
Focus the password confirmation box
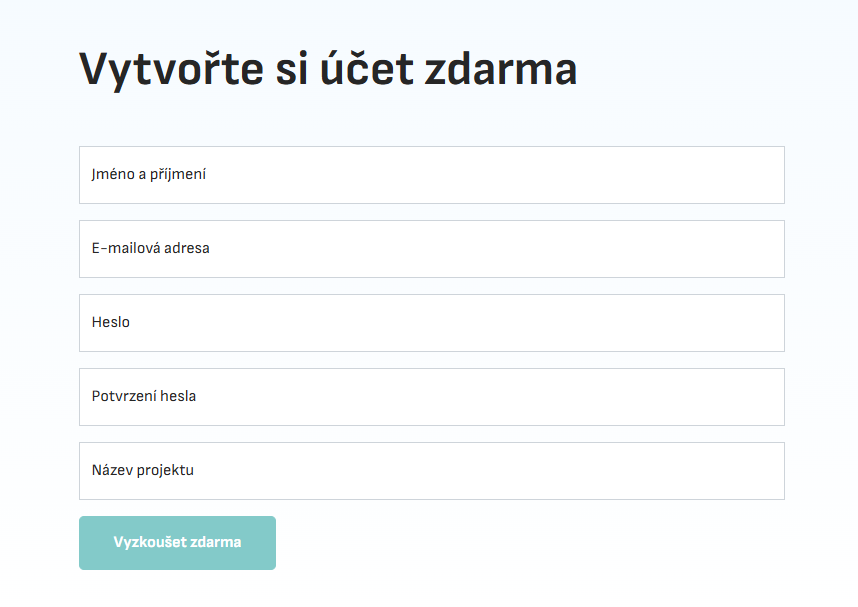(x=431, y=397)
